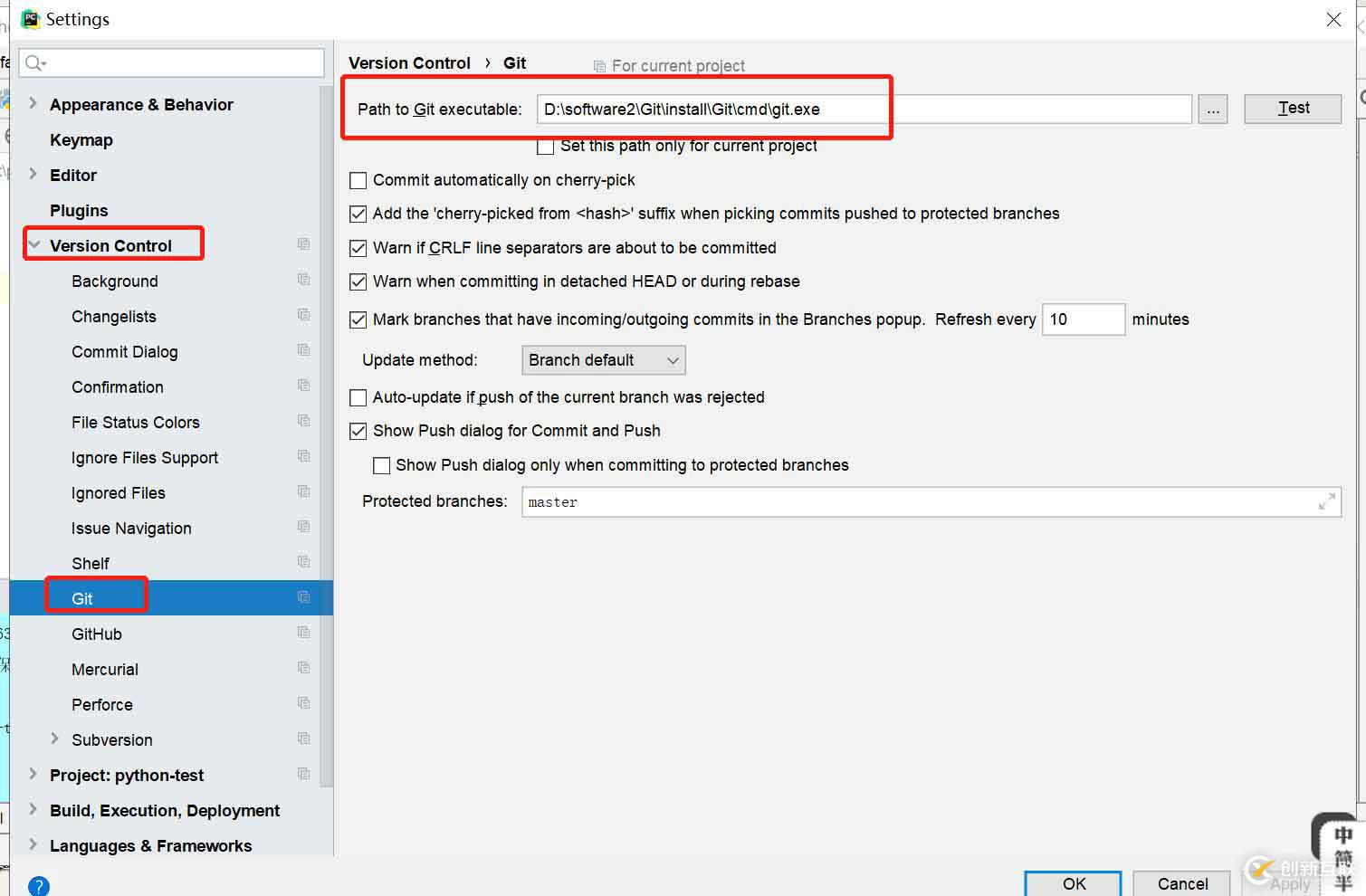Click the project-level icon beside Ignored Files
The height and width of the screenshot is (896, 1366).
click(303, 492)
